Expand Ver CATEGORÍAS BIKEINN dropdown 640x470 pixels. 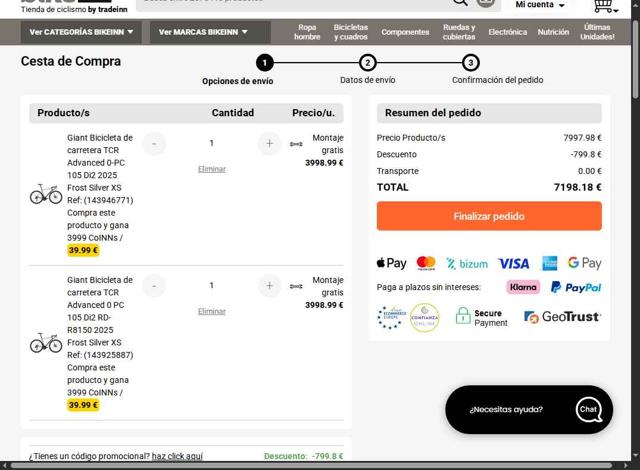pyautogui.click(x=81, y=32)
